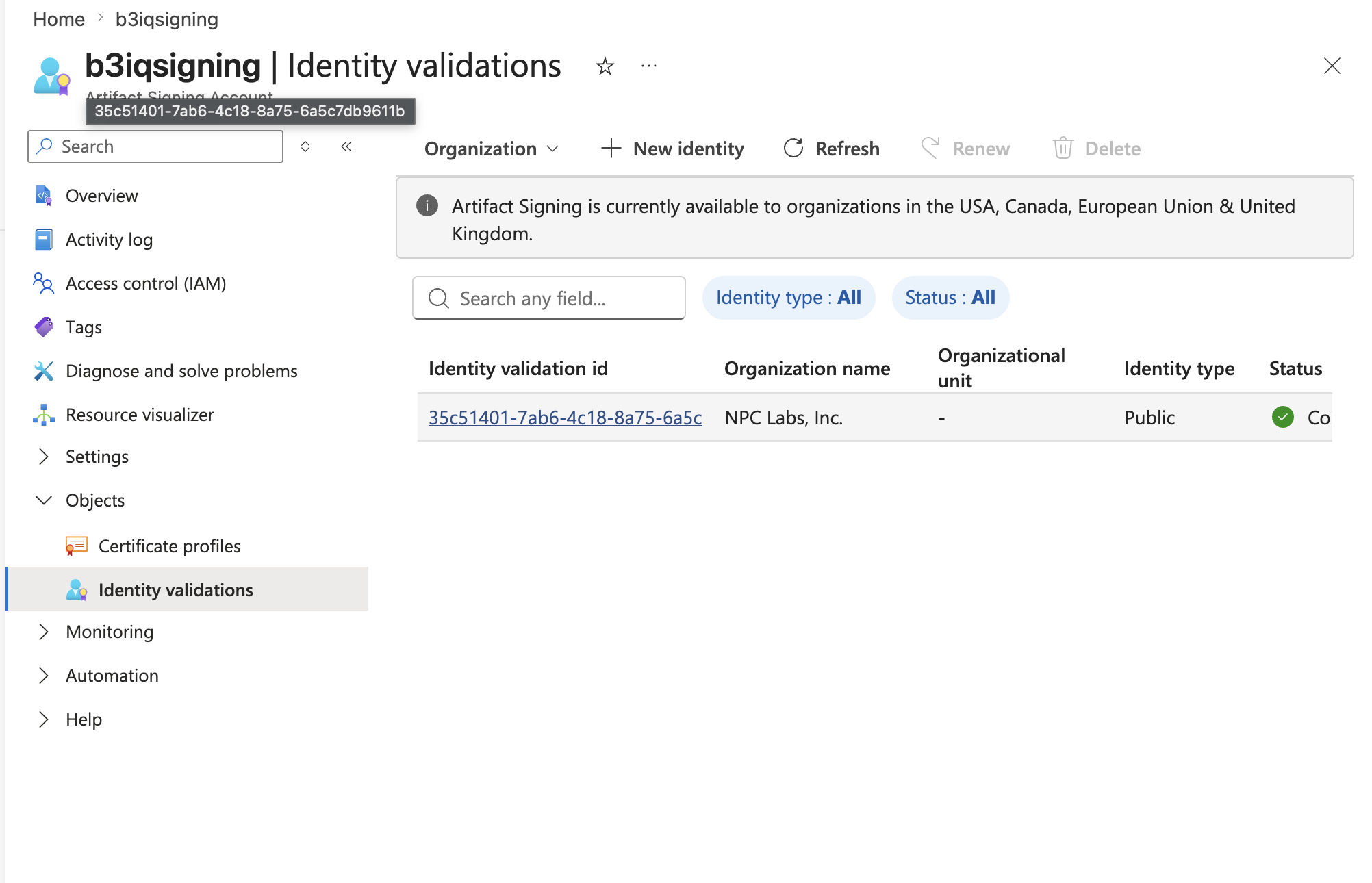
Task: Open Certificate profiles from sidebar icon
Action: click(x=76, y=546)
